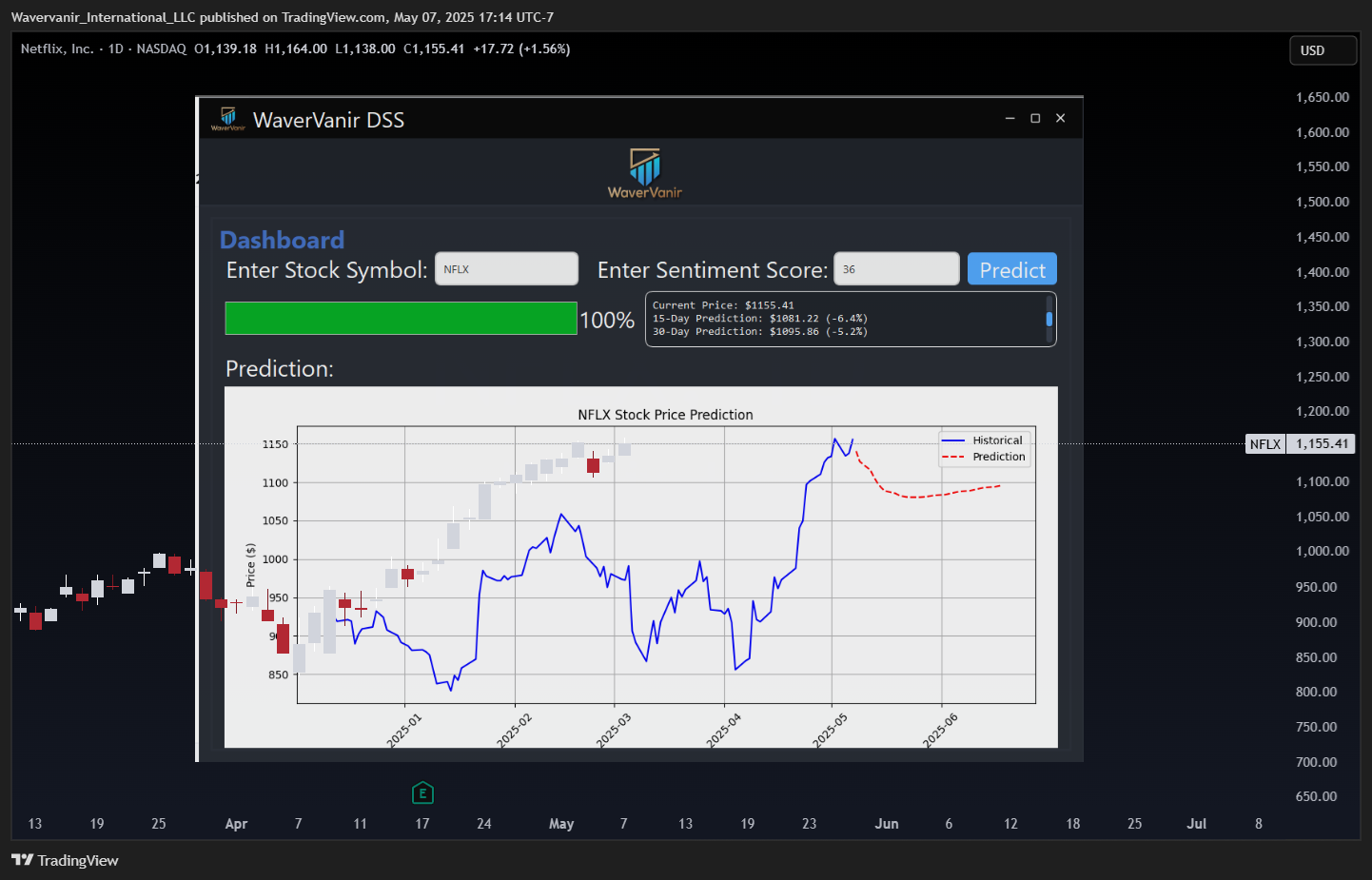Click the 2025-05 tick on prediction chart
This screenshot has width=1372, height=880.
click(829, 731)
